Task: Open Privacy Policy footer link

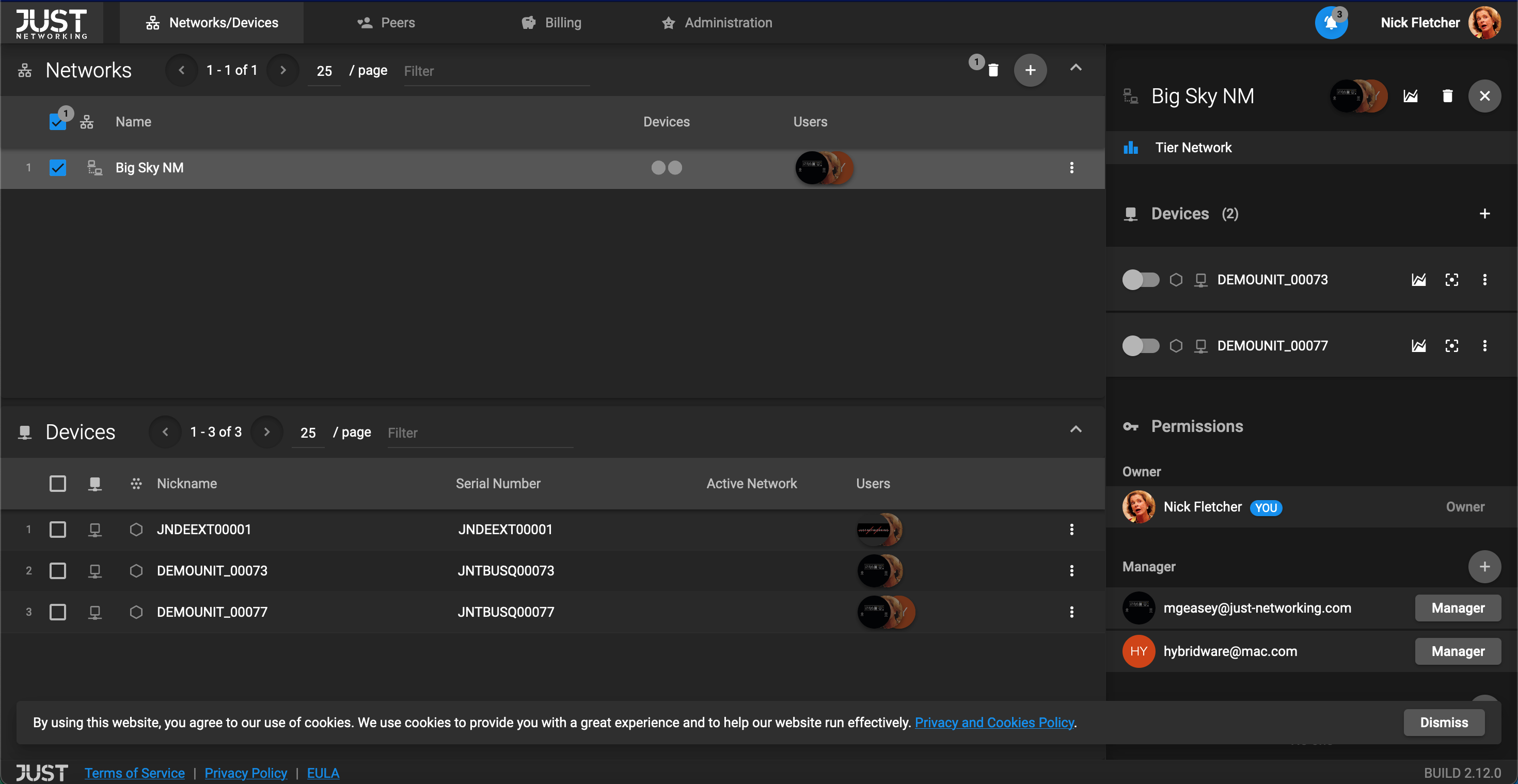Action: 246,773
